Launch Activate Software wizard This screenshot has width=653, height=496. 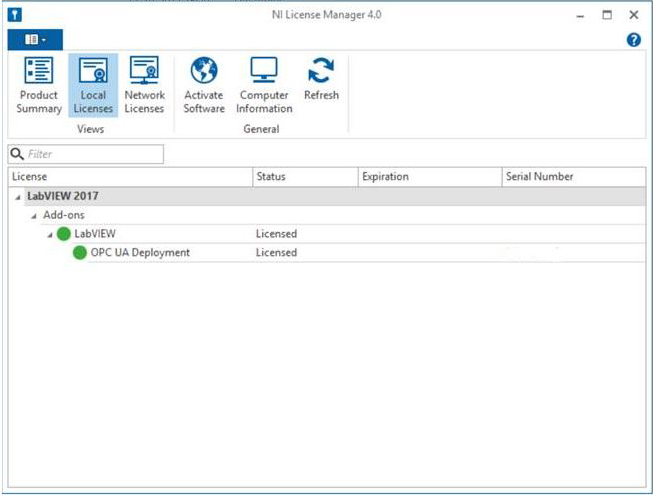(x=204, y=85)
